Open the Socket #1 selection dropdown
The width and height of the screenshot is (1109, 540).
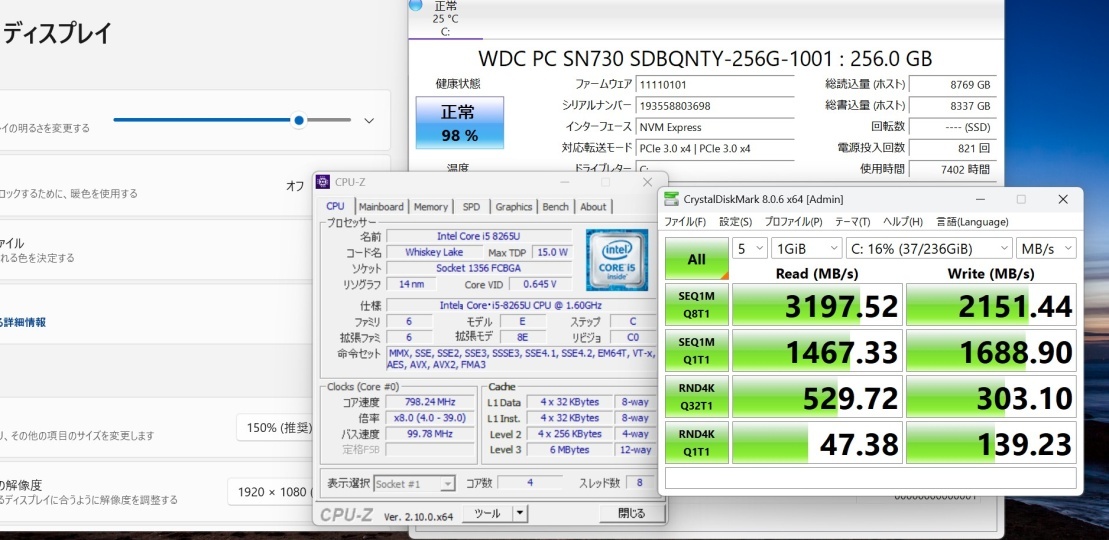tap(414, 484)
